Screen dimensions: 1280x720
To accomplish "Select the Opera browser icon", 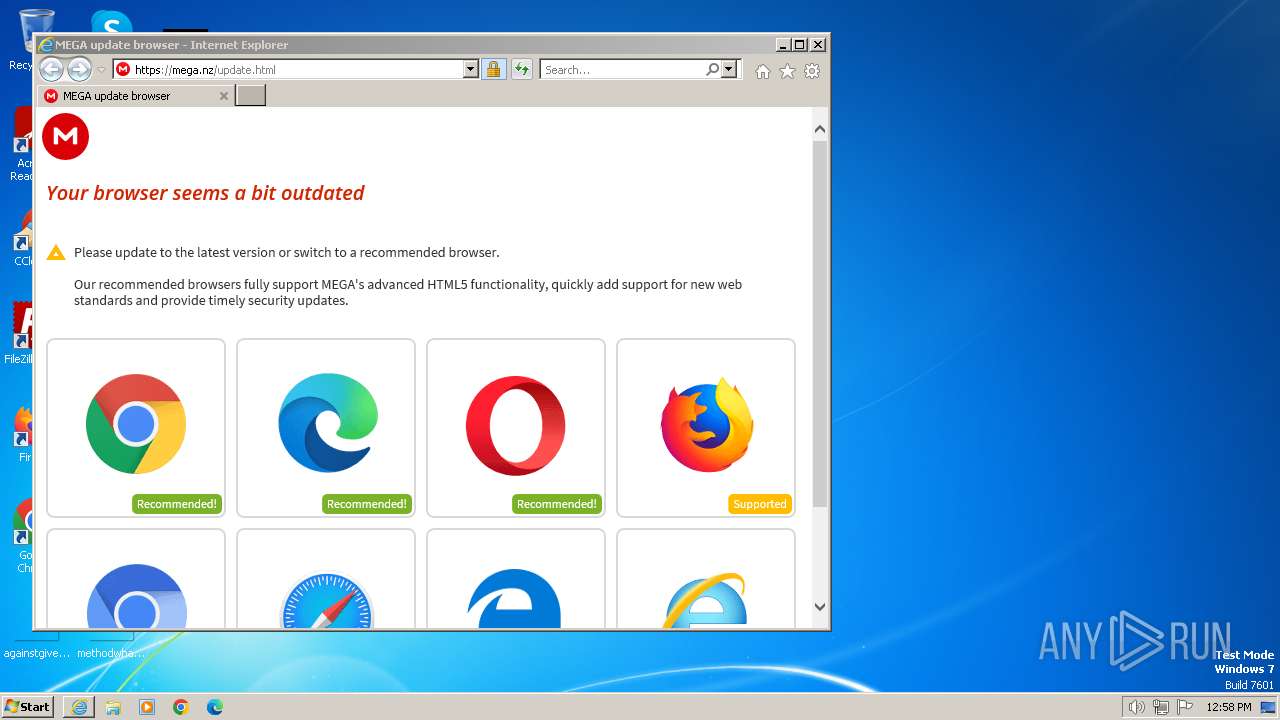I will pyautogui.click(x=516, y=425).
